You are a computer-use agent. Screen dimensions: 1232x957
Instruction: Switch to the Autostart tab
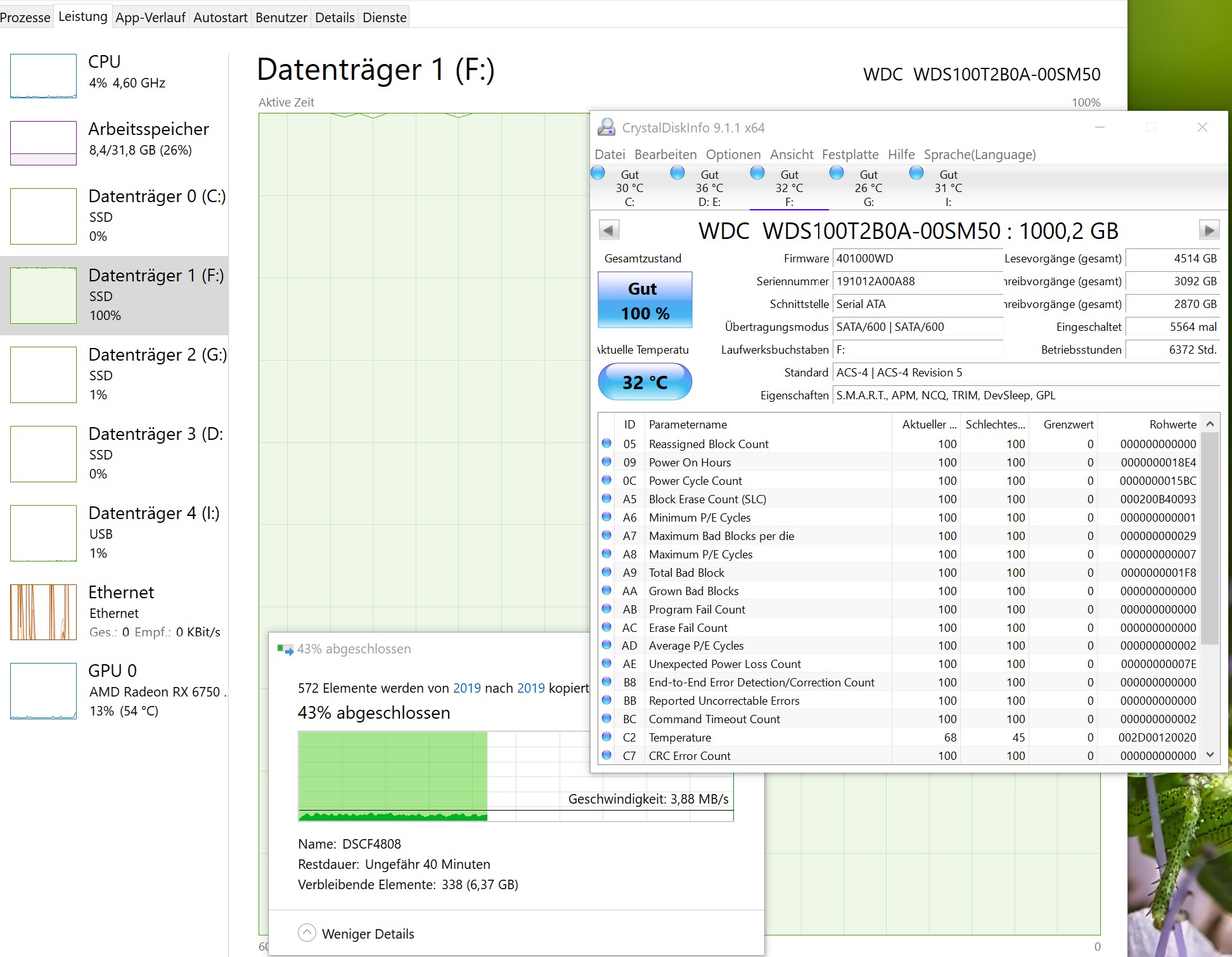click(220, 17)
